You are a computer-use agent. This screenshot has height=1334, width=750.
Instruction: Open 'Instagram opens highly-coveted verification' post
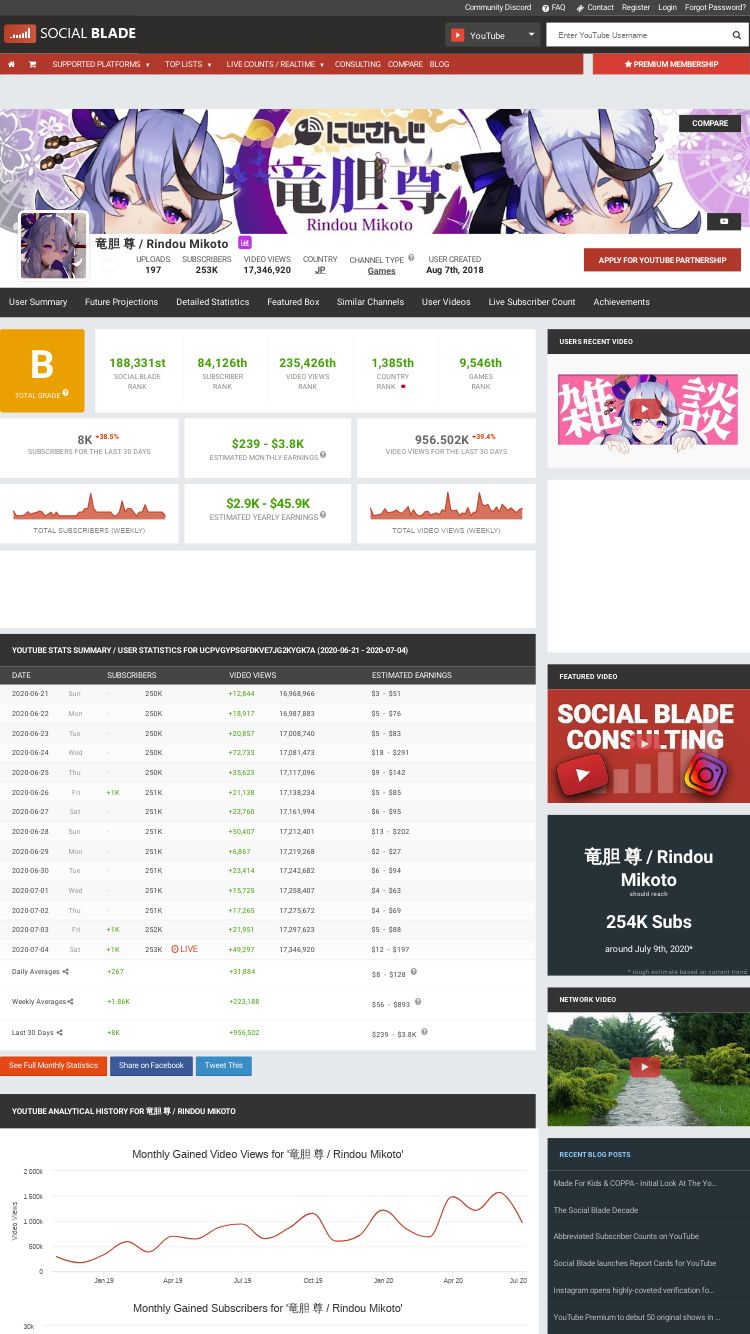tap(634, 1290)
